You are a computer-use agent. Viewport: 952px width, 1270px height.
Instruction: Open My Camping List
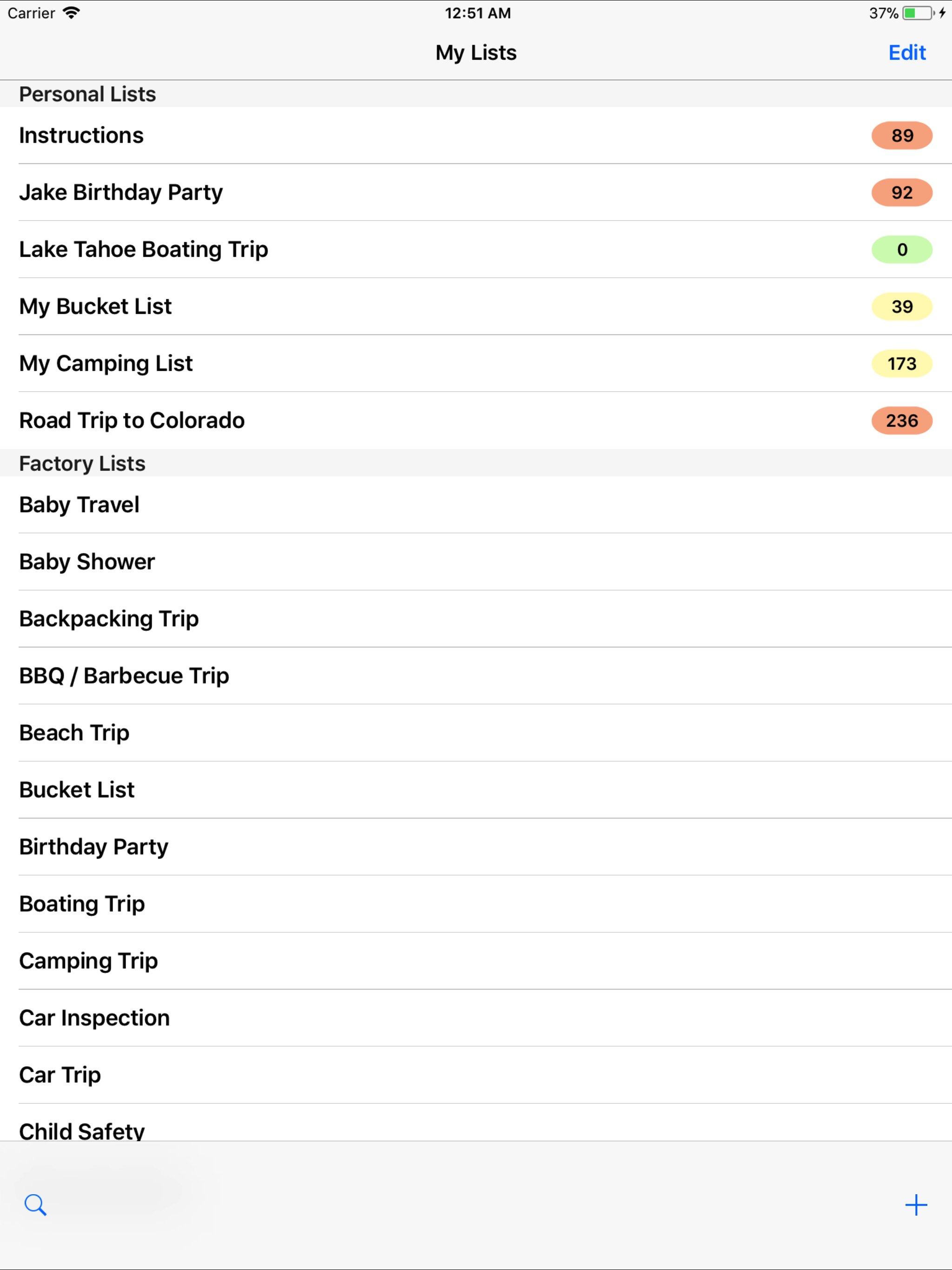point(106,364)
